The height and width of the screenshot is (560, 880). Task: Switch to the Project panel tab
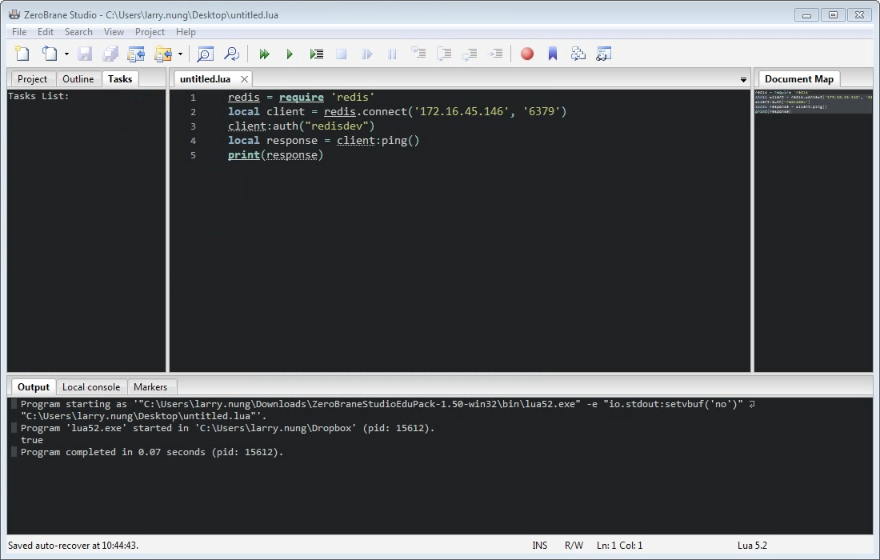coord(32,79)
